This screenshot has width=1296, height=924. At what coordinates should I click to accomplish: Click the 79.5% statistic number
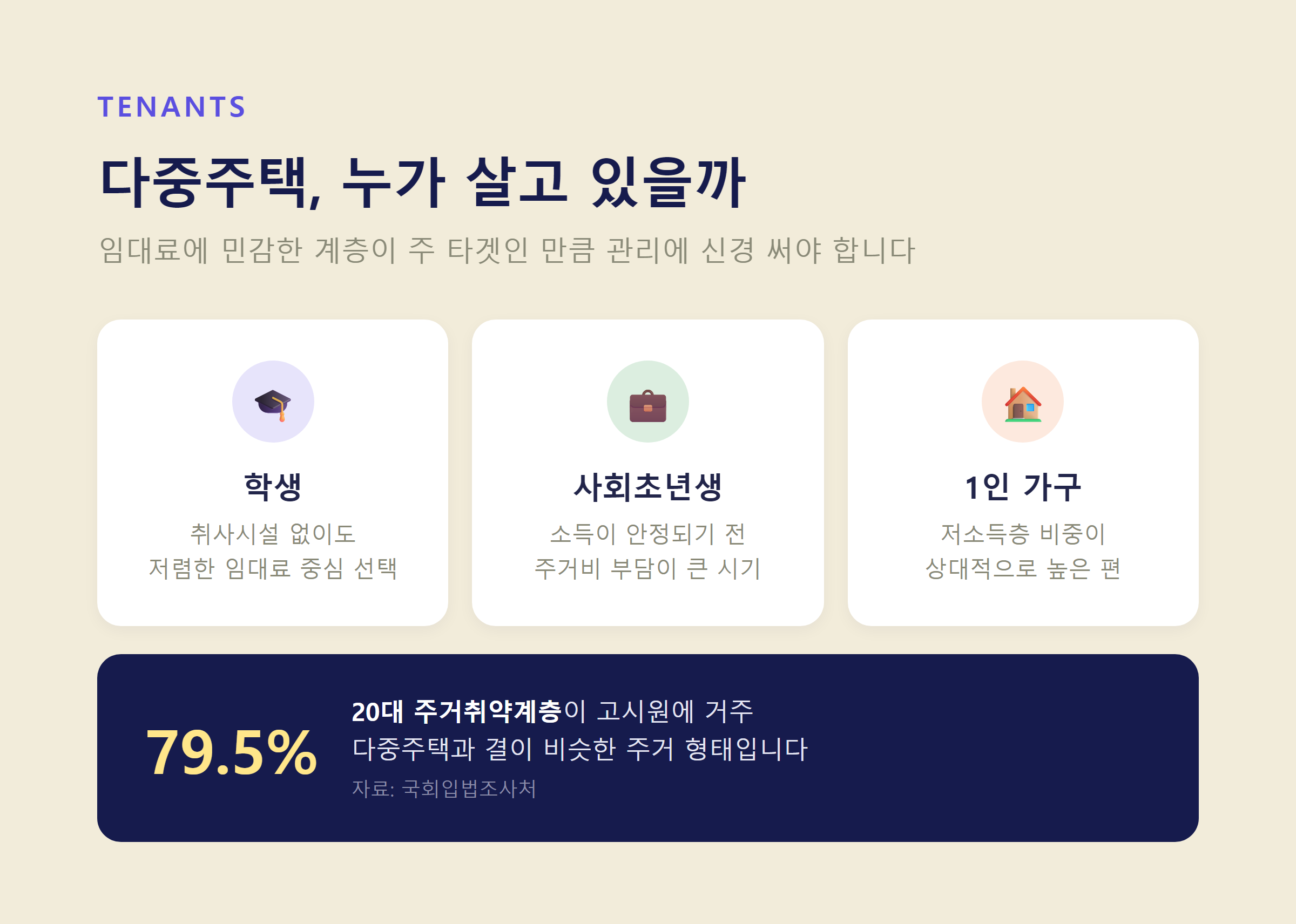pyautogui.click(x=231, y=752)
